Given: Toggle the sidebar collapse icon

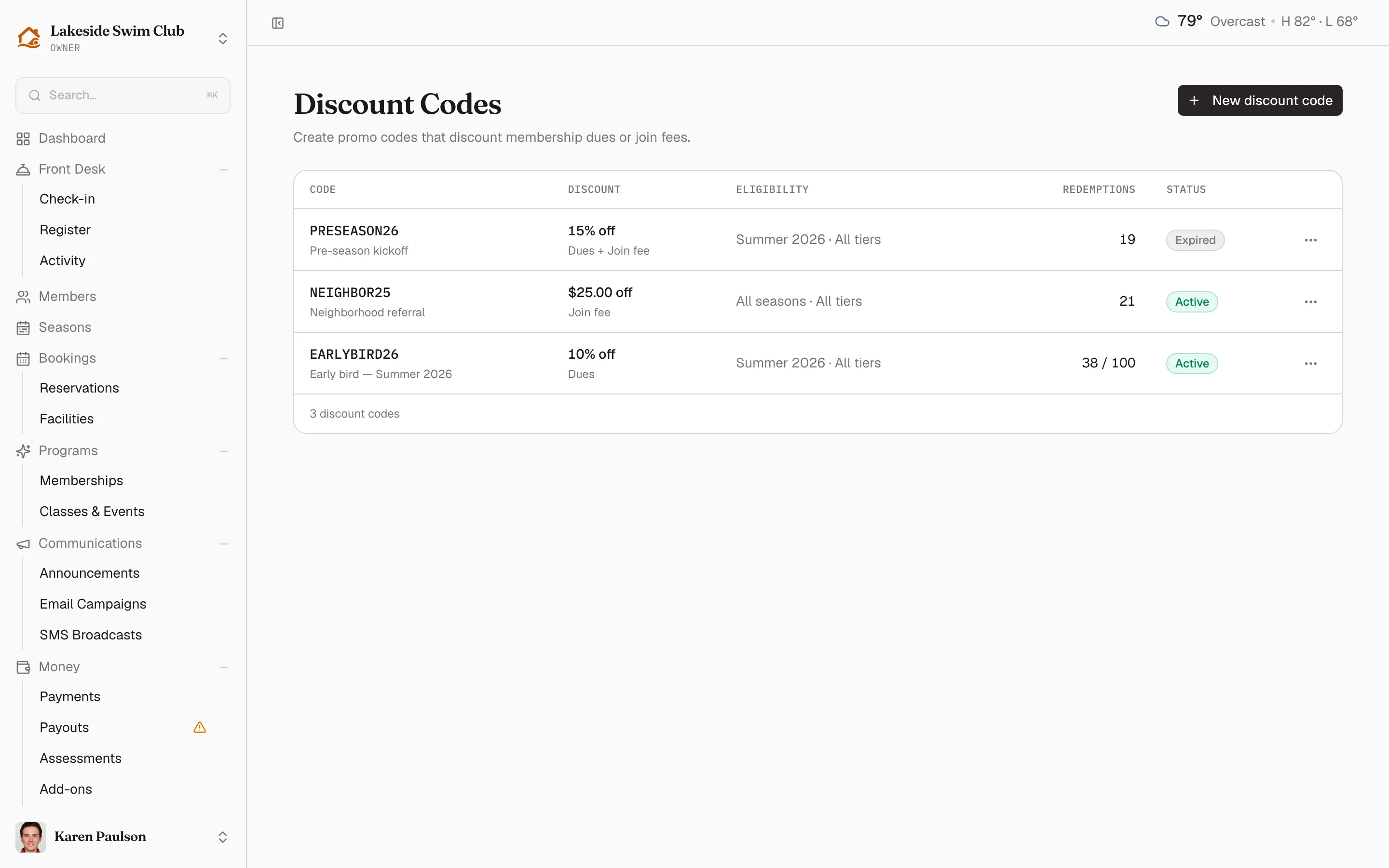Looking at the screenshot, I should click(x=278, y=23).
